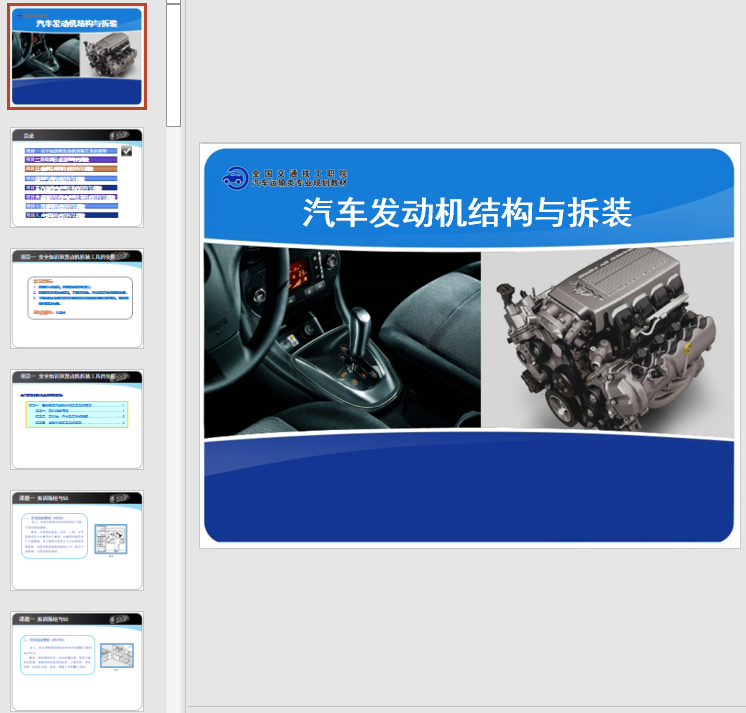Select the car interior gear shift photo
The image size is (746, 713).
coord(342,340)
